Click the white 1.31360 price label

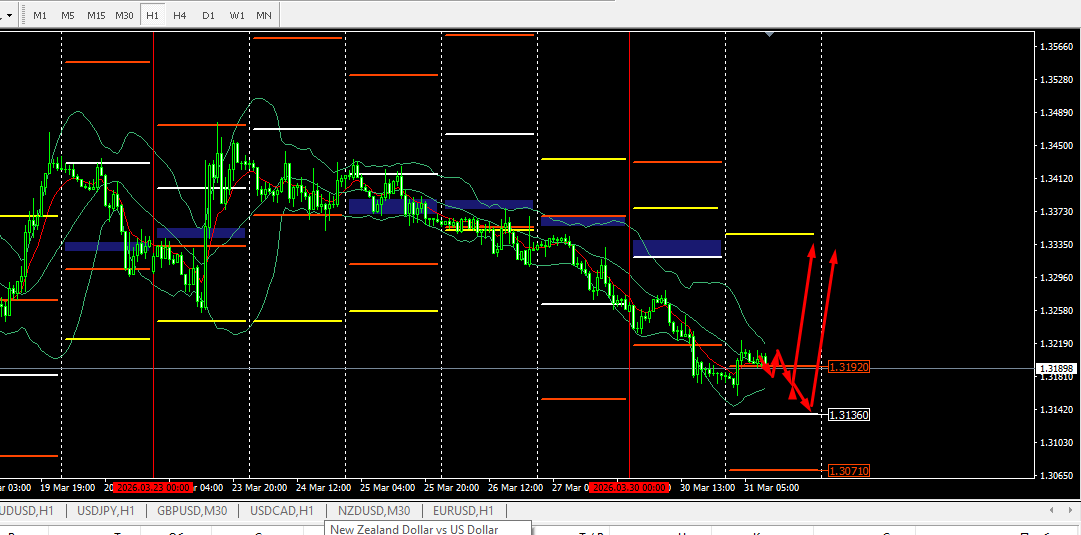[849, 415]
